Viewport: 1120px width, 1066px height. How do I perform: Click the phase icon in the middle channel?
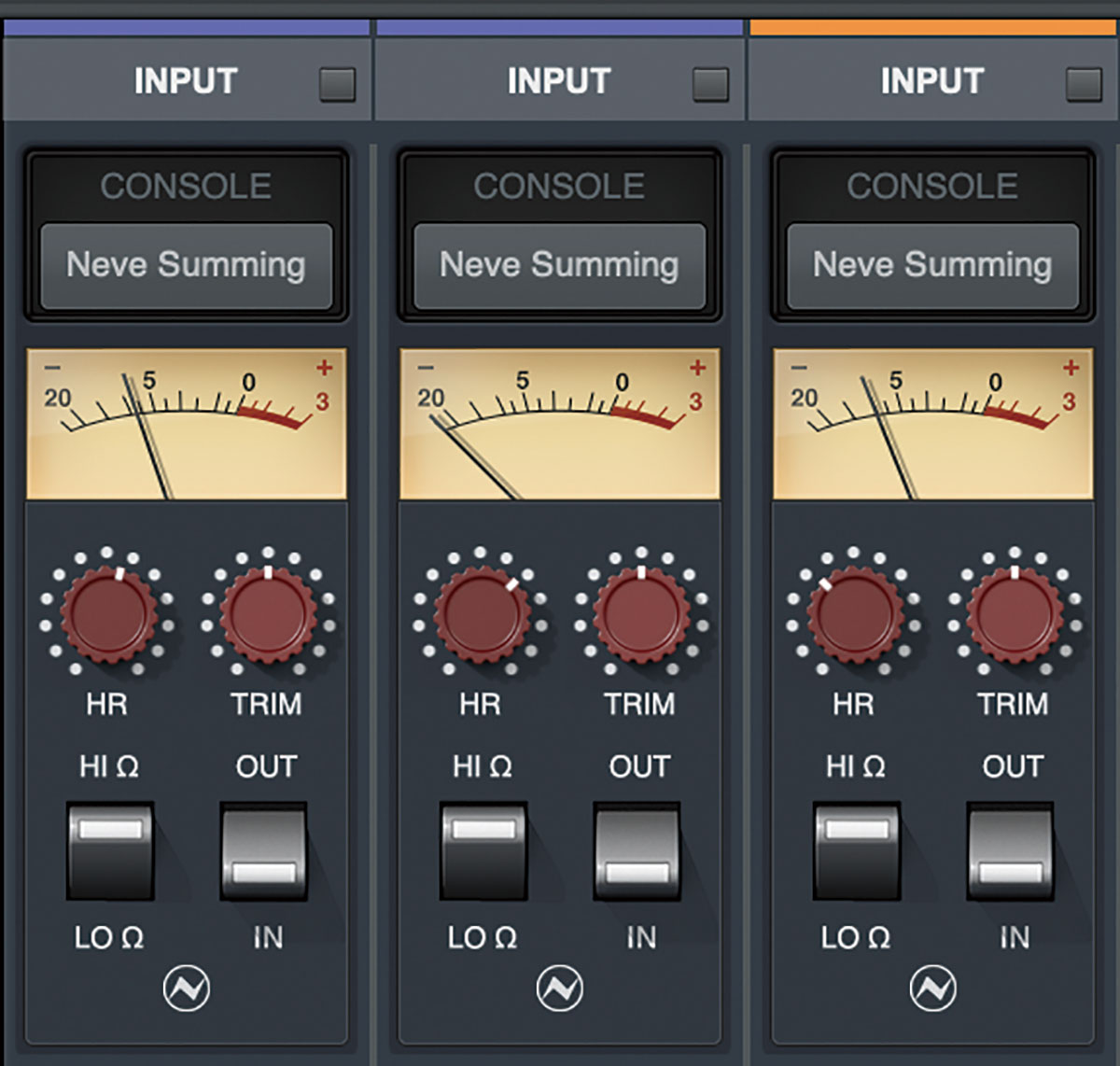click(x=559, y=989)
